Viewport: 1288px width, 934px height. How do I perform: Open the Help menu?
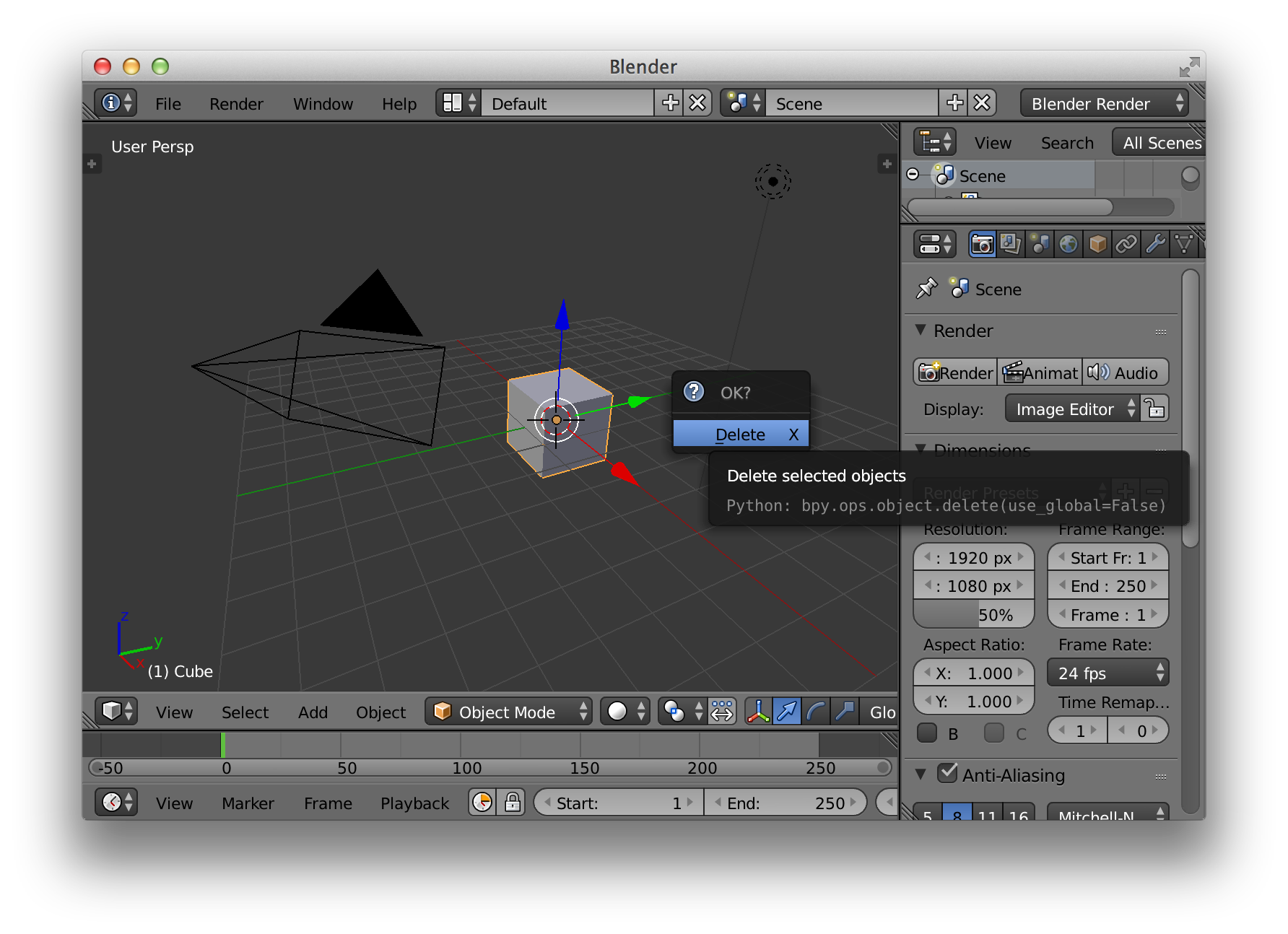399,104
